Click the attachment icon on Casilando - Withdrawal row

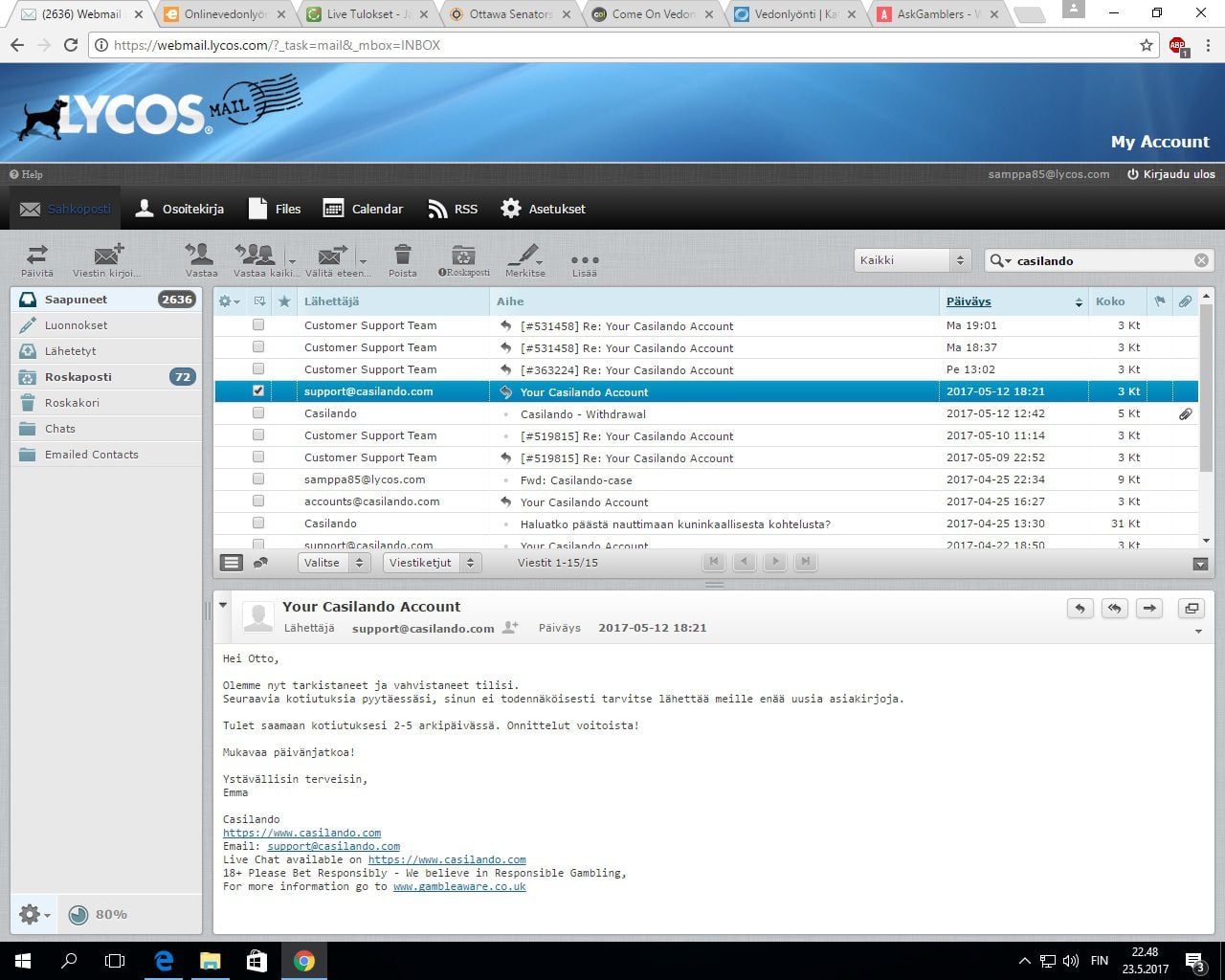1185,414
